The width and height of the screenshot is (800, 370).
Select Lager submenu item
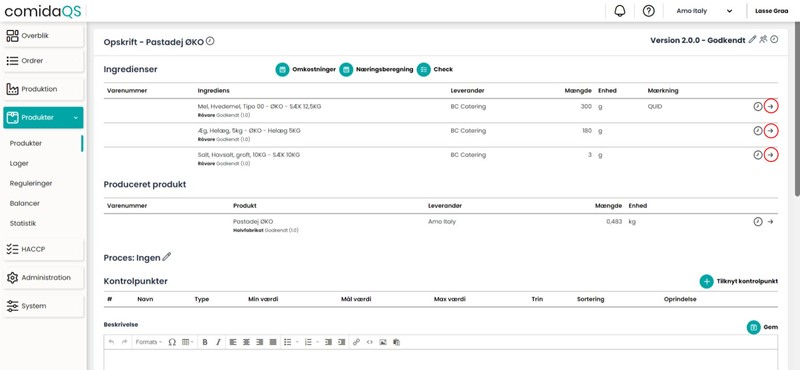[x=19, y=163]
